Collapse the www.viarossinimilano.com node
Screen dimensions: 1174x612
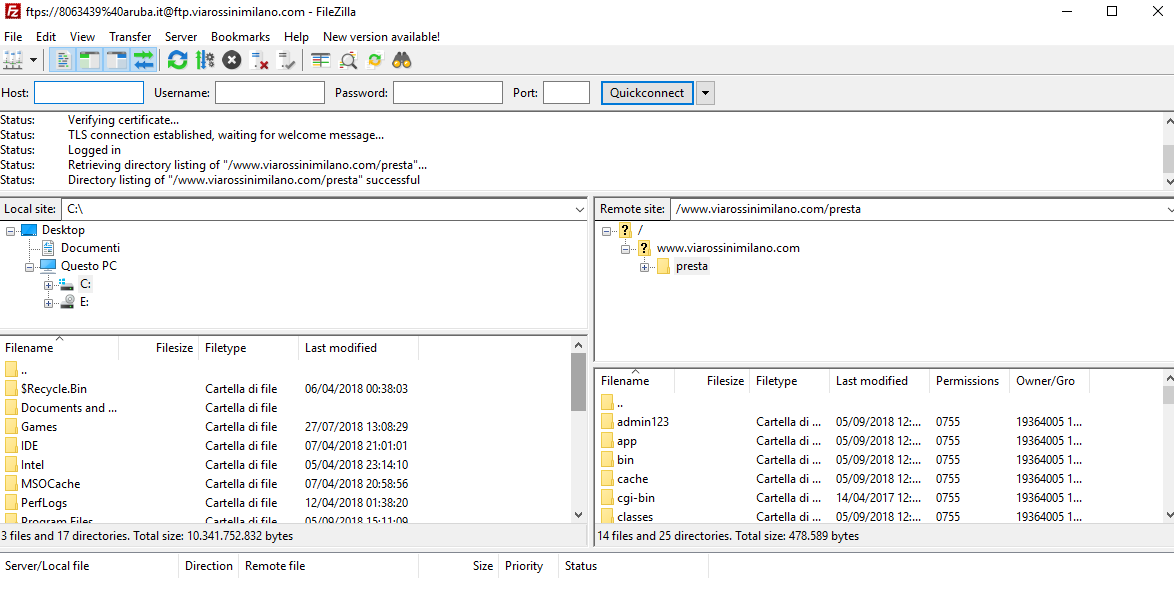[x=625, y=249]
